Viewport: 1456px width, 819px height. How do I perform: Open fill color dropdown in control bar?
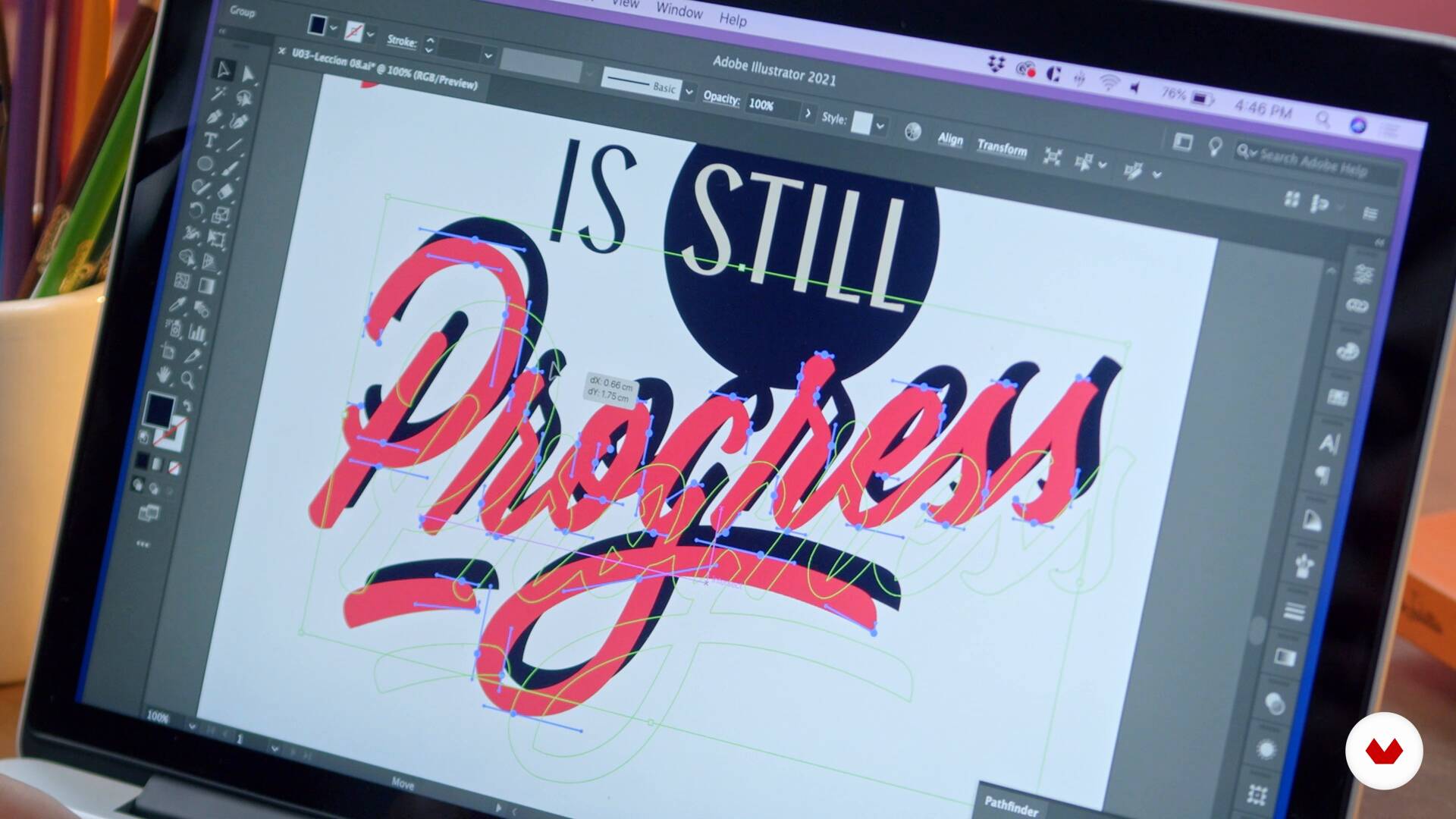click(333, 28)
